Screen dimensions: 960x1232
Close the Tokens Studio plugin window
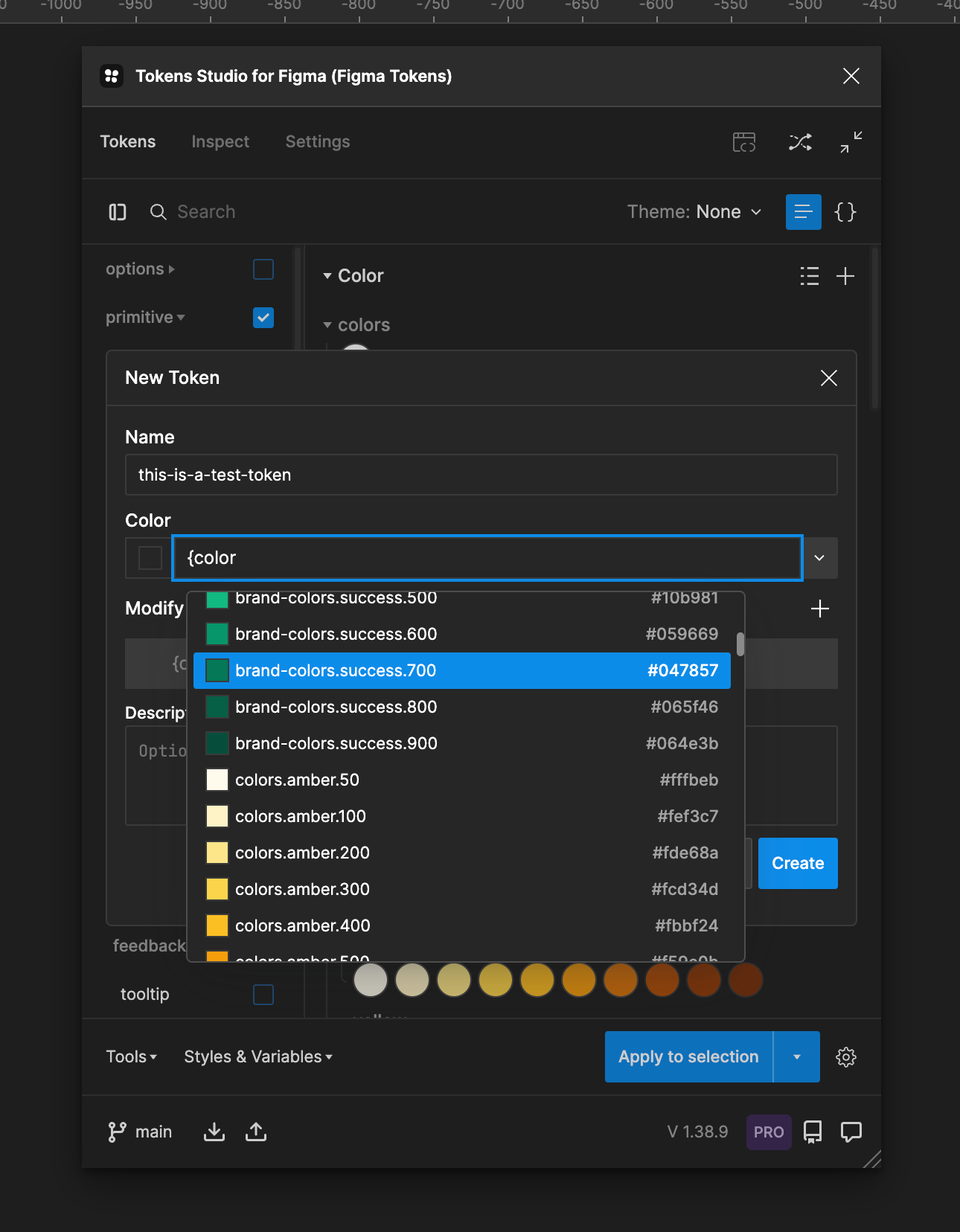pyautogui.click(x=851, y=76)
